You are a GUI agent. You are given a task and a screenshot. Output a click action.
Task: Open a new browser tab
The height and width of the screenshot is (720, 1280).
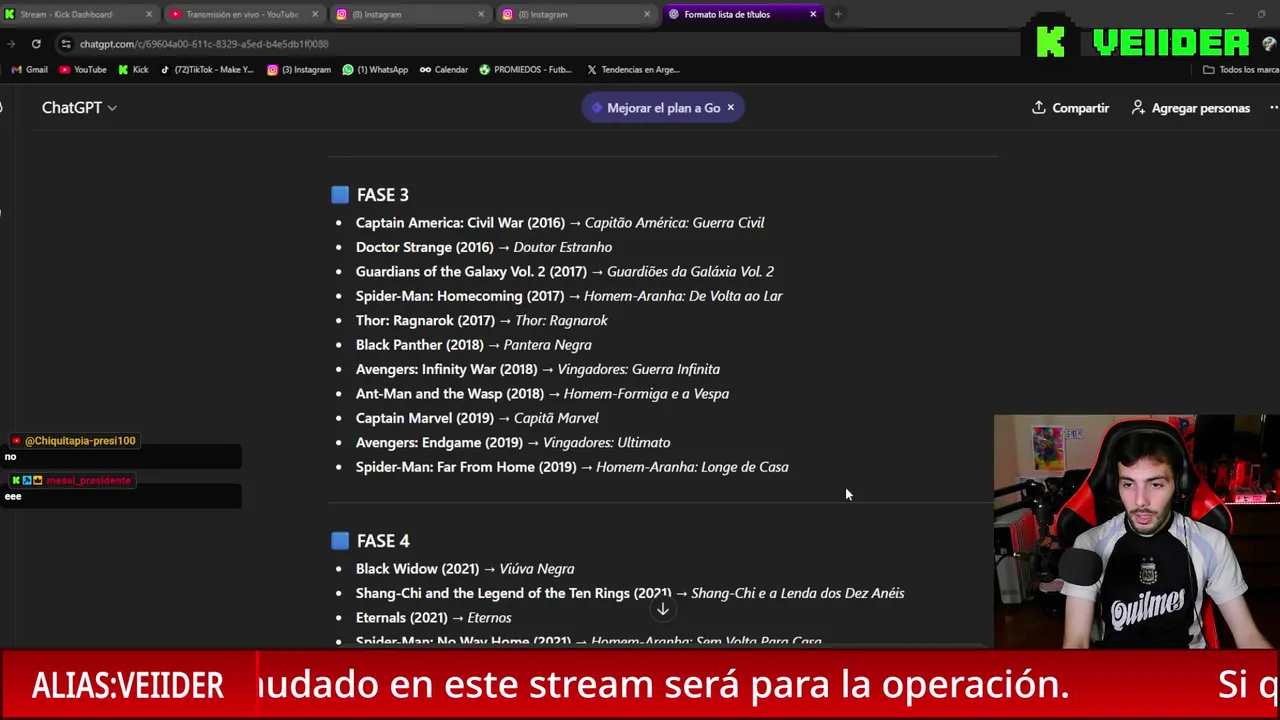(838, 14)
